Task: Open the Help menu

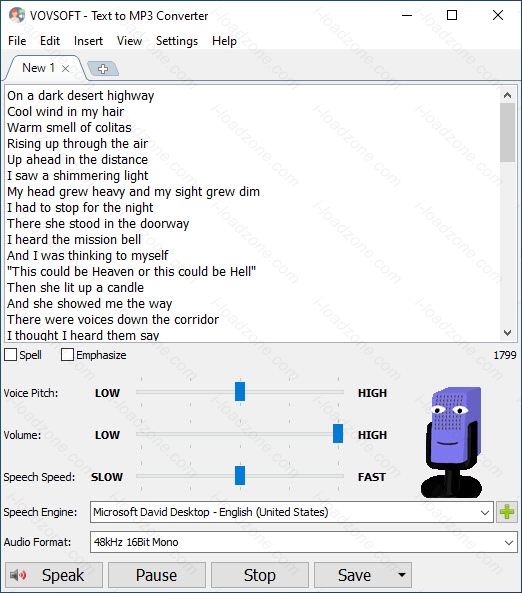Action: tap(224, 40)
